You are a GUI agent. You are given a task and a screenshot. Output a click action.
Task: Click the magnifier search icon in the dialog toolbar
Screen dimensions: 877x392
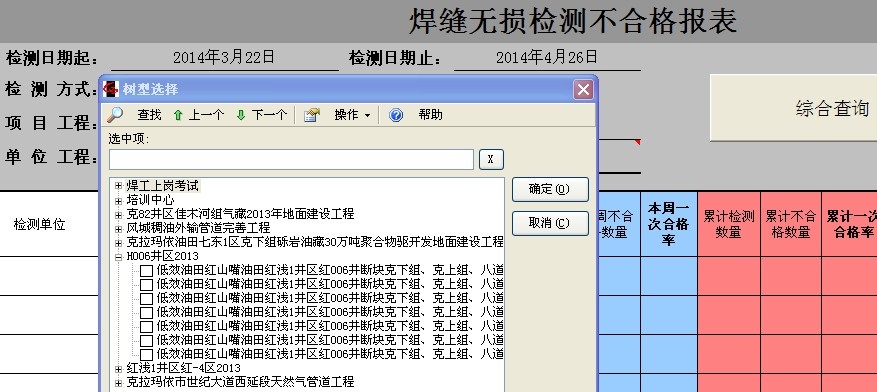pyautogui.click(x=115, y=115)
